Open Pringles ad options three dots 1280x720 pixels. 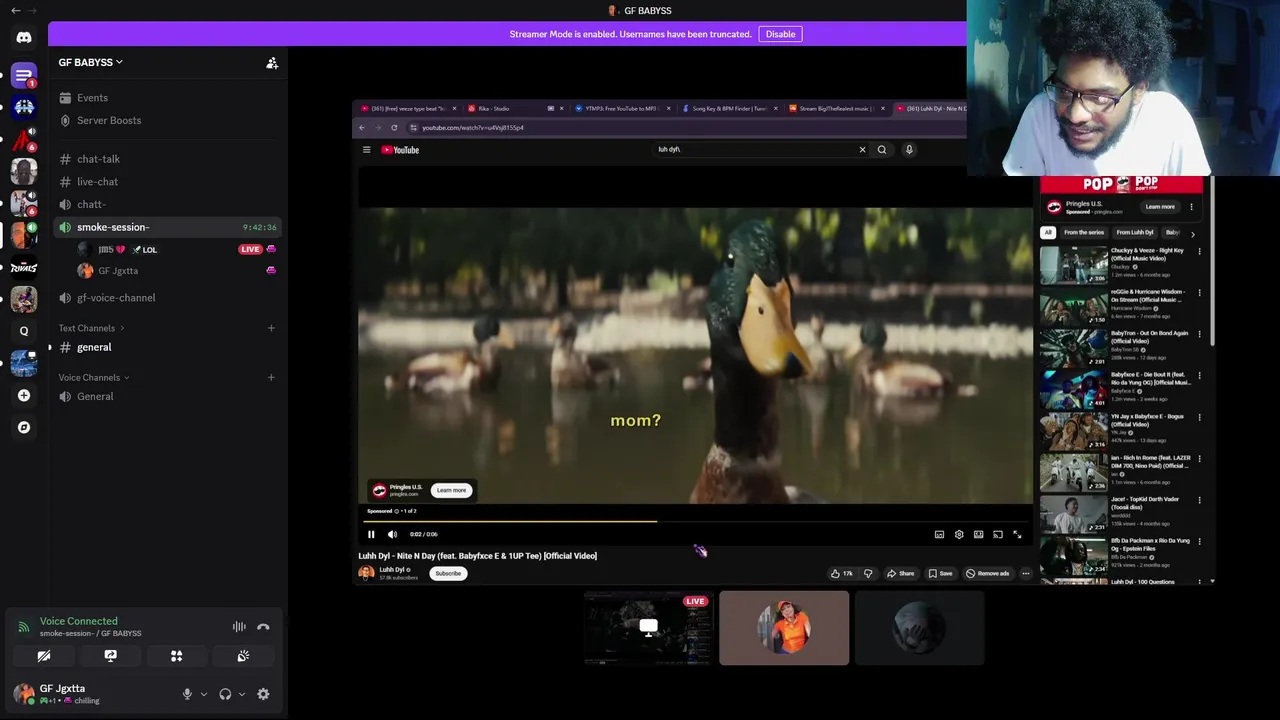pyautogui.click(x=1191, y=207)
